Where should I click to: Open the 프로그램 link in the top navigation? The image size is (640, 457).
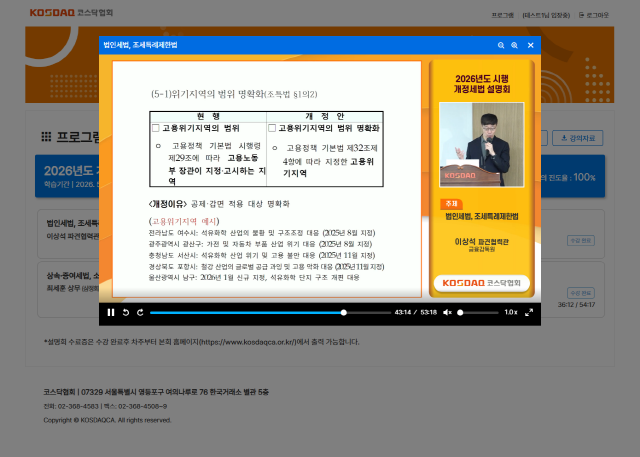502,15
